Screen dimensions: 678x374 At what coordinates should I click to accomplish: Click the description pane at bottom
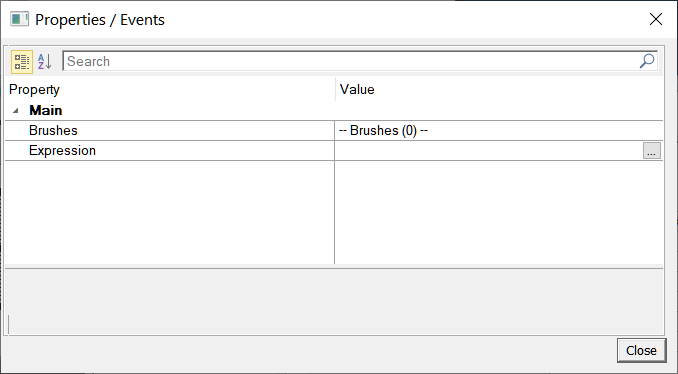tap(334, 302)
